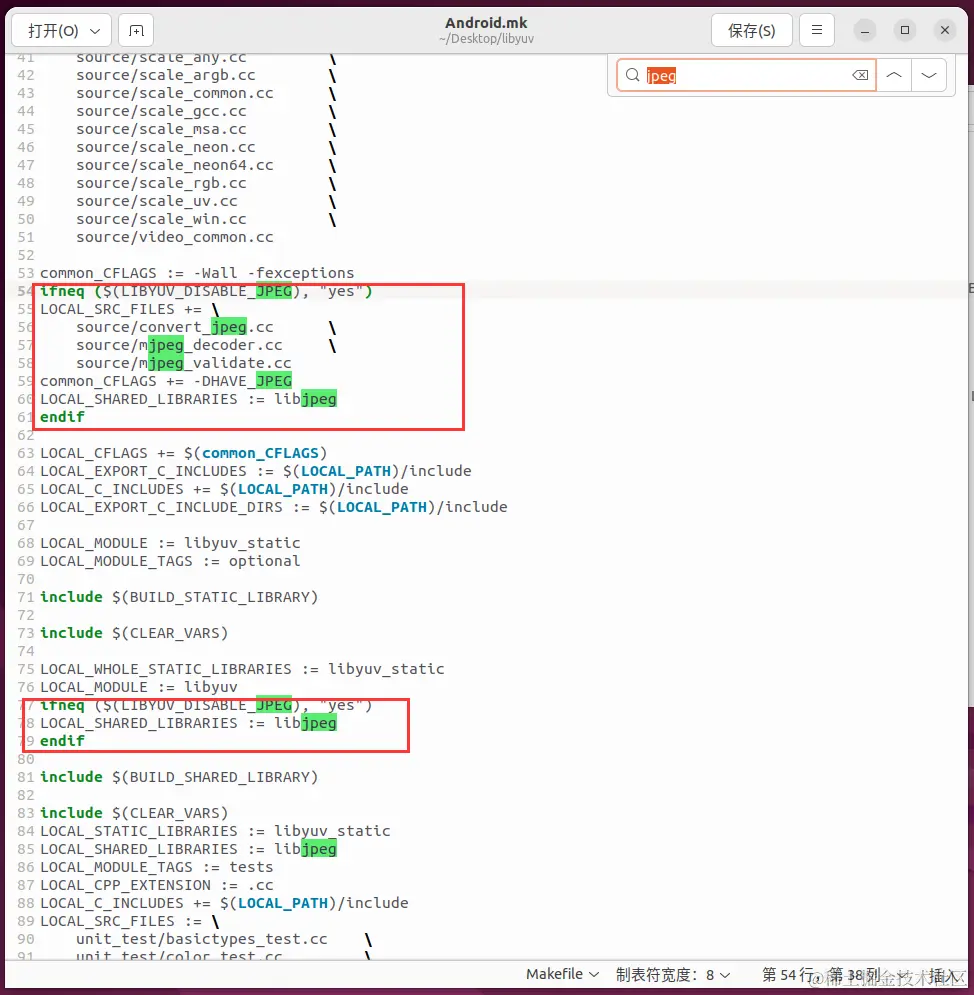Create a new document tab
The image size is (974, 995).
pyautogui.click(x=136, y=30)
